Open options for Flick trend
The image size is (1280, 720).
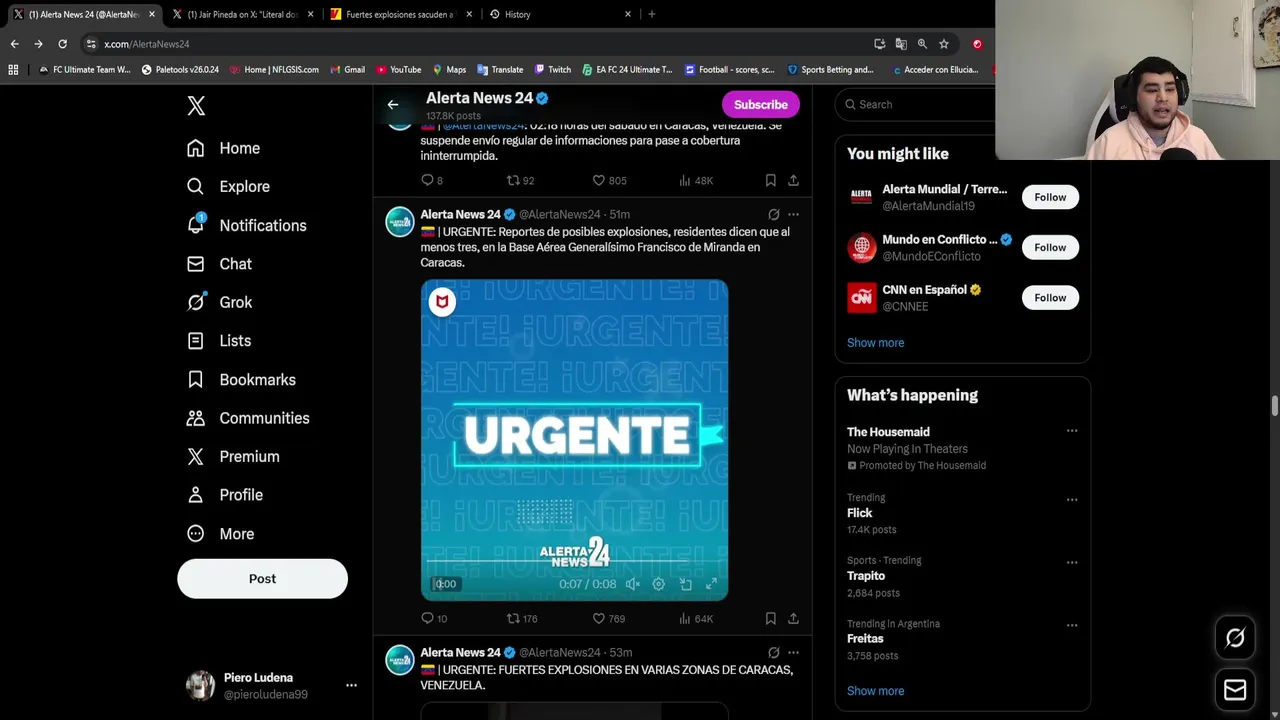[x=1072, y=499]
